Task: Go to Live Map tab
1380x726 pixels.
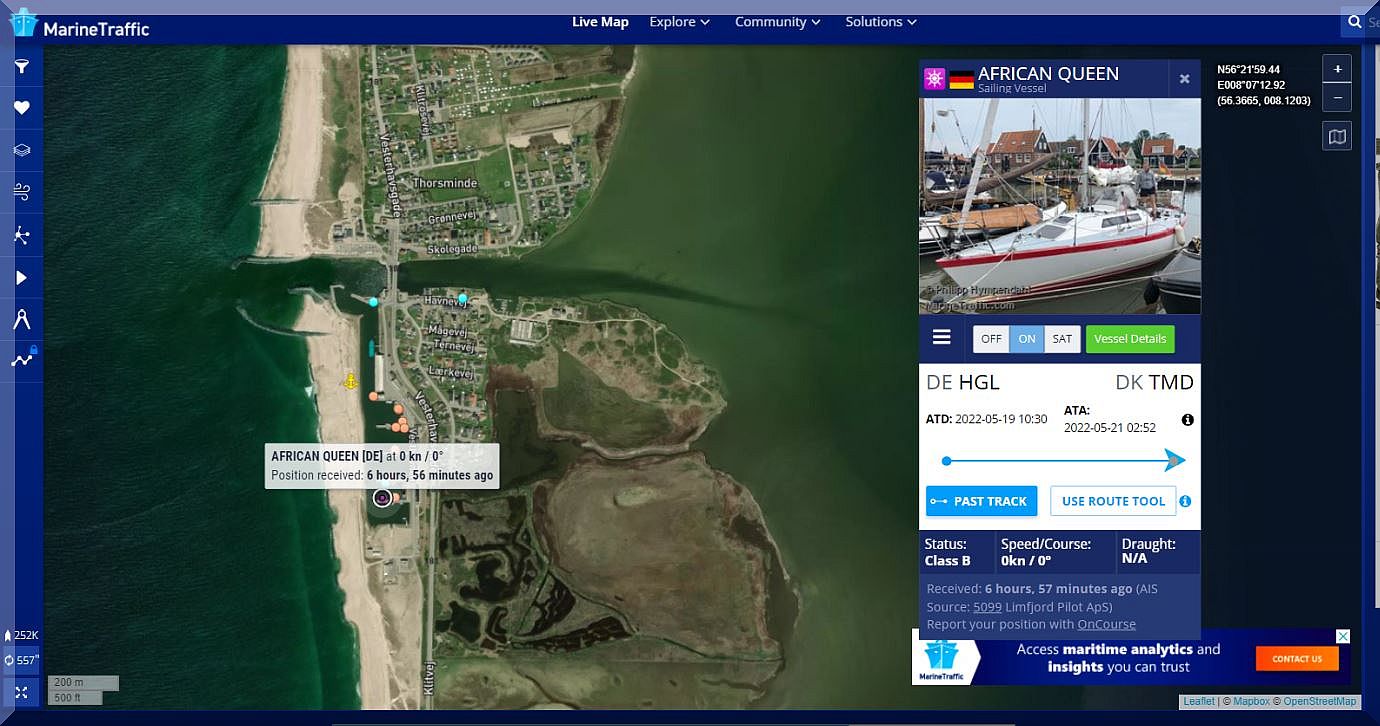Action: pyautogui.click(x=600, y=22)
